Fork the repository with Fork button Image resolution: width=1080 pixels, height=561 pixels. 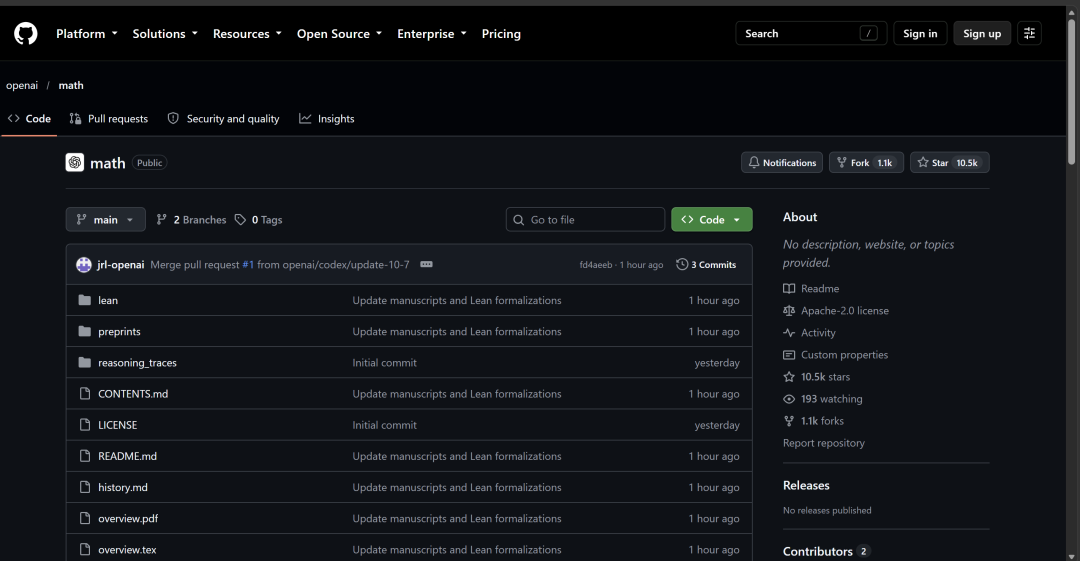tap(866, 163)
